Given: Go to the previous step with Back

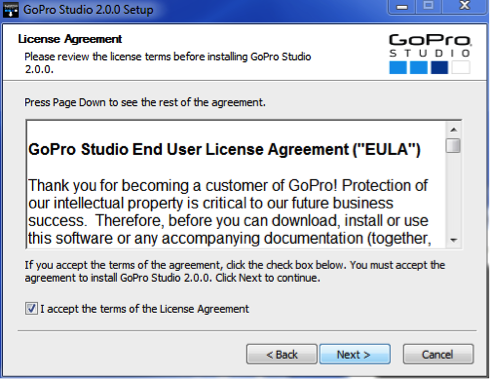Looking at the screenshot, I should (282, 354).
